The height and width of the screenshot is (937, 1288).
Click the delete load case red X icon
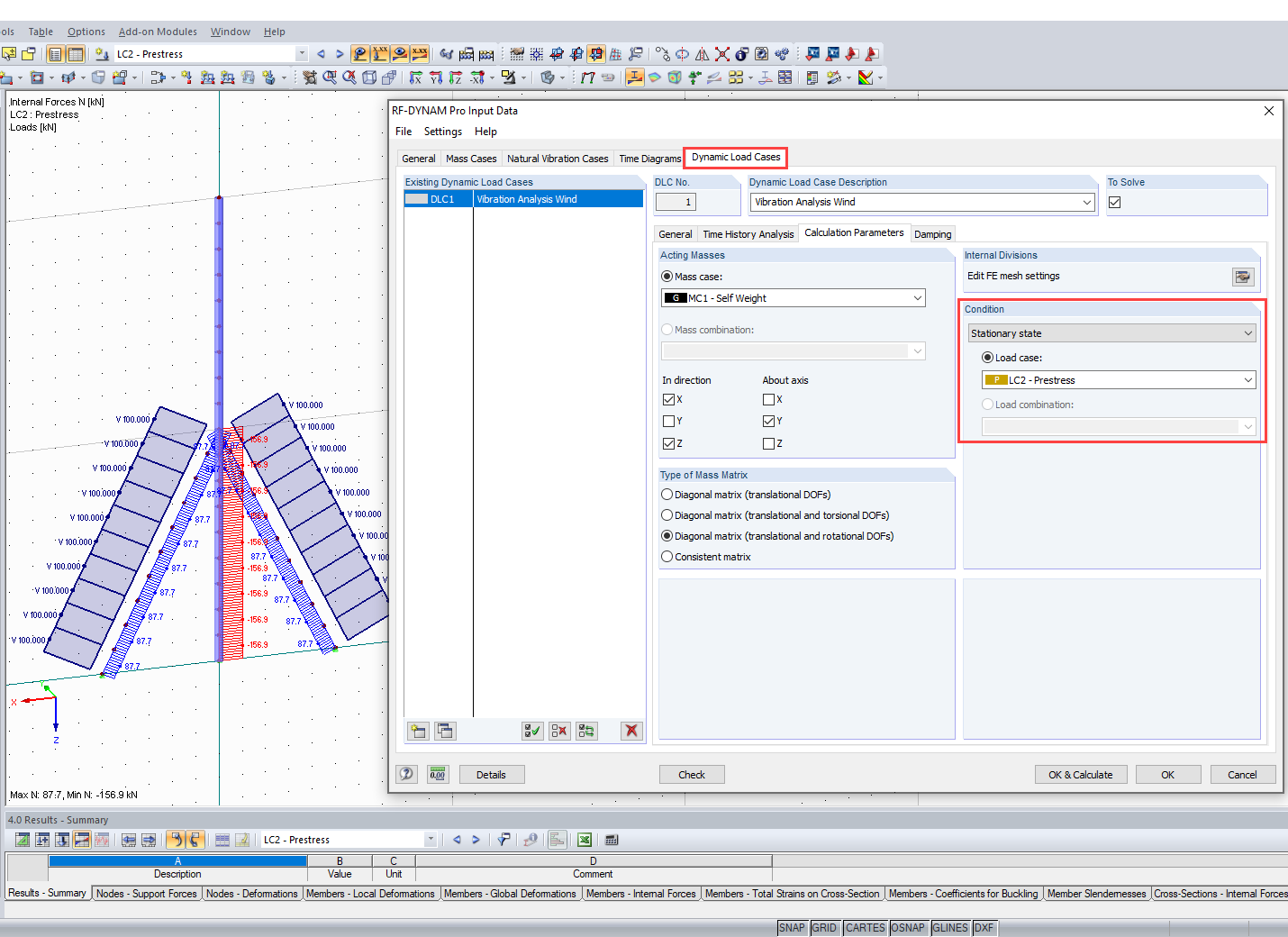[631, 731]
